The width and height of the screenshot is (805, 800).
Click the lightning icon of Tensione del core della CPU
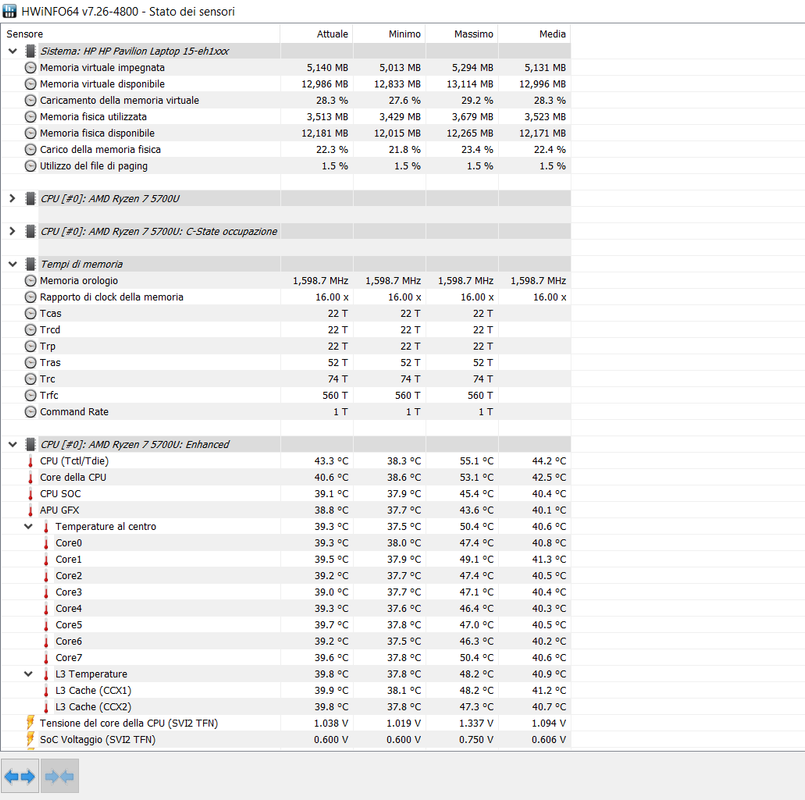(x=30, y=723)
